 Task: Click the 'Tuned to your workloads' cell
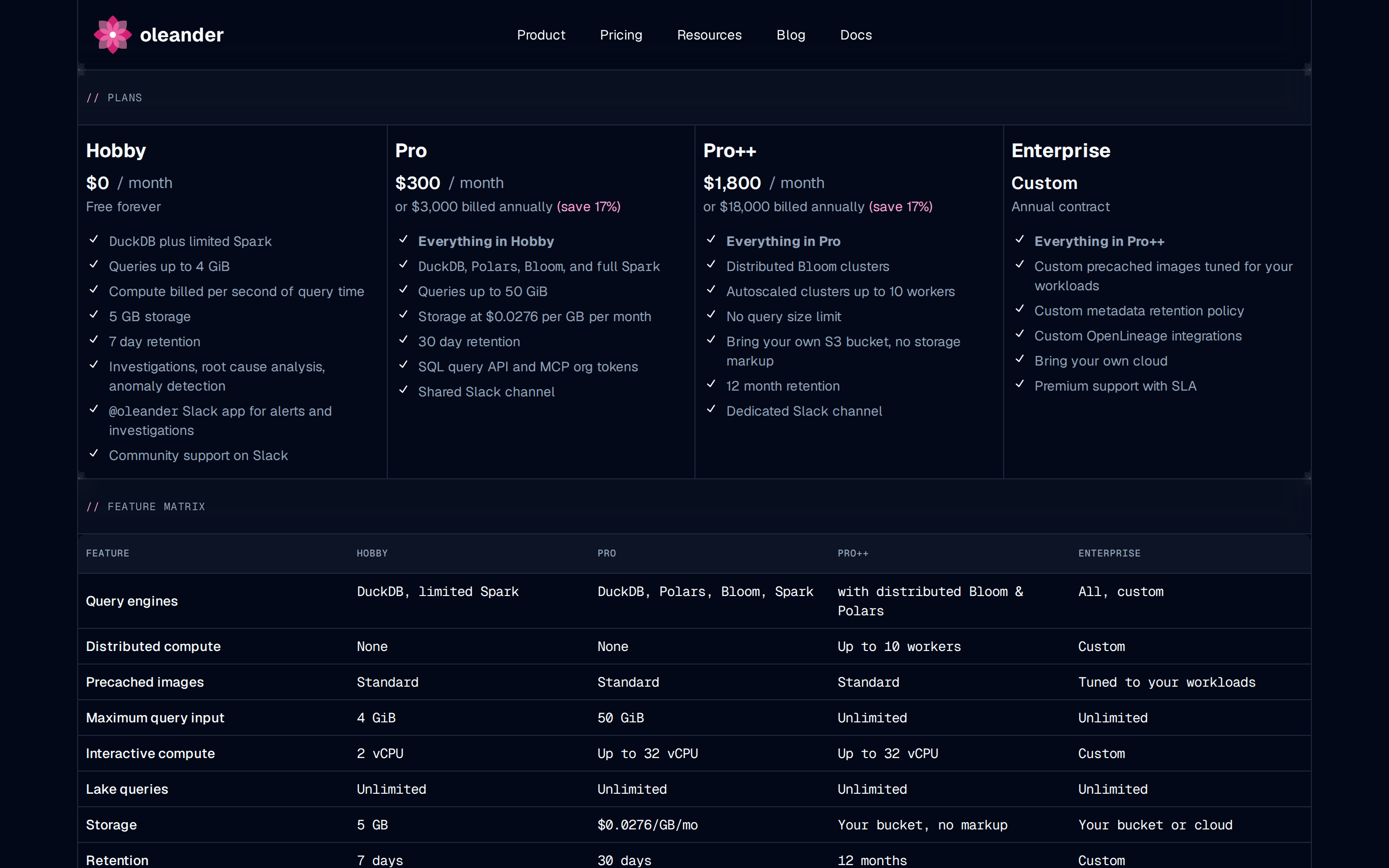click(1166, 682)
